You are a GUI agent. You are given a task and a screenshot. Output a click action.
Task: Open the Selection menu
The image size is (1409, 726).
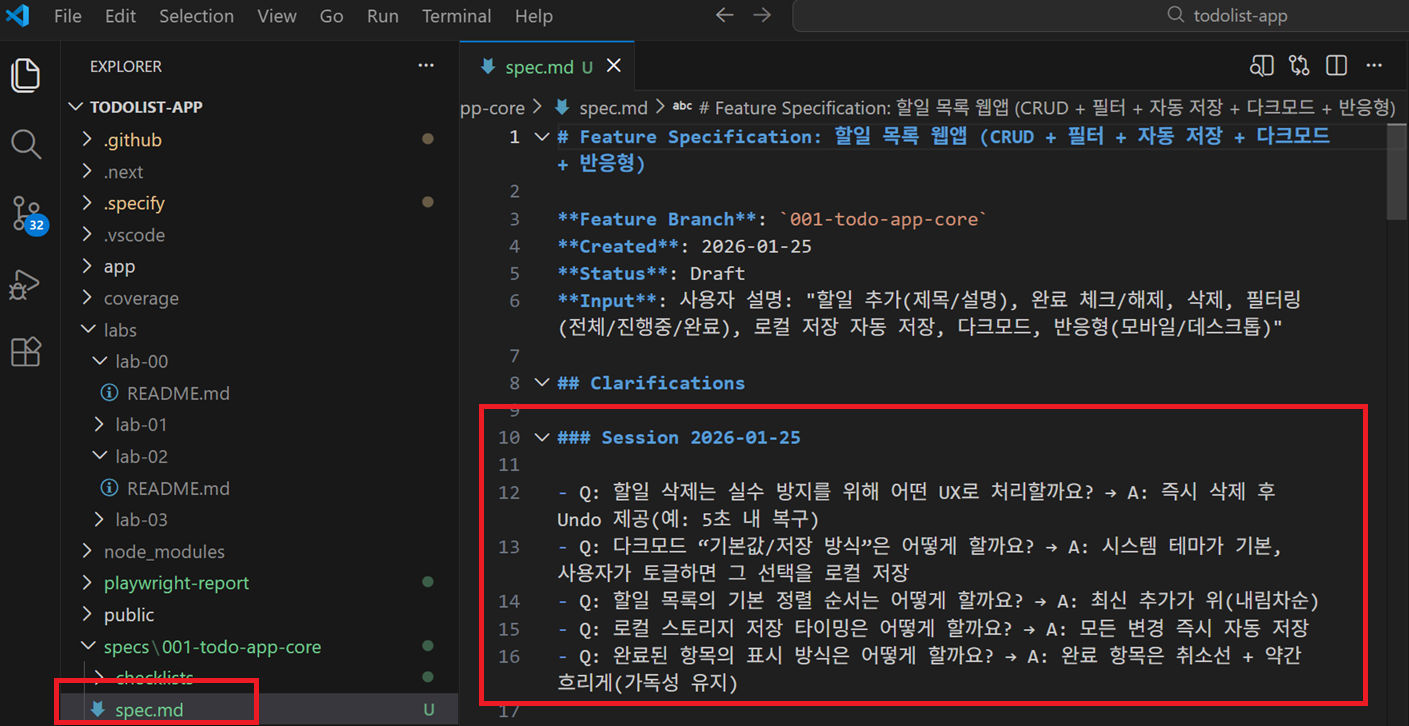[194, 16]
